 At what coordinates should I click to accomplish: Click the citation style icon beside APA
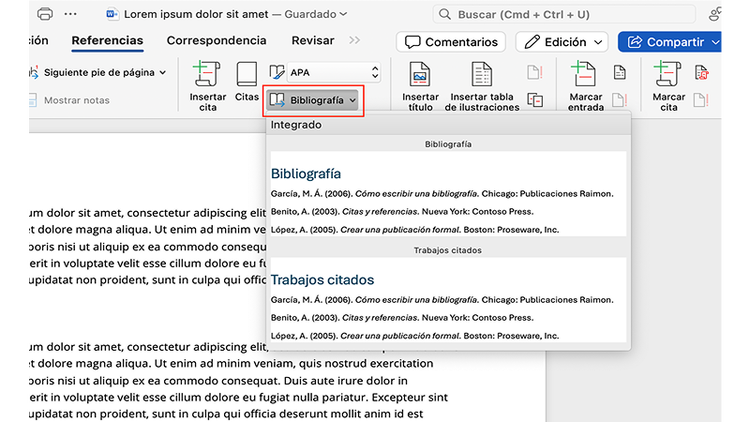(x=277, y=72)
